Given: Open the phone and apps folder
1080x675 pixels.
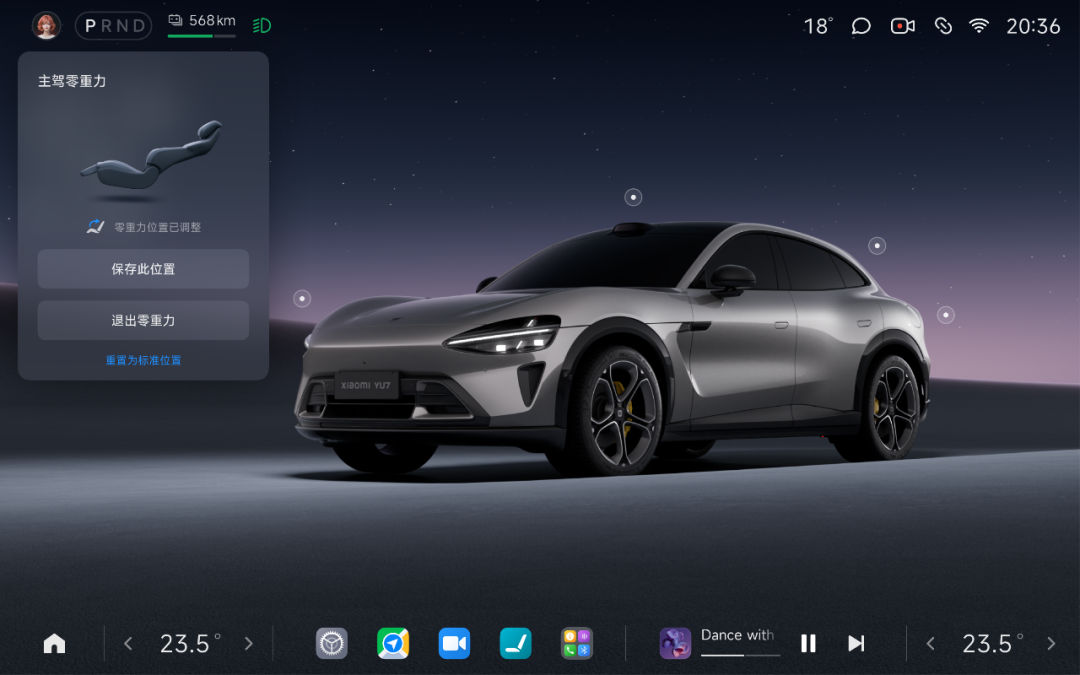Looking at the screenshot, I should pyautogui.click(x=577, y=643).
